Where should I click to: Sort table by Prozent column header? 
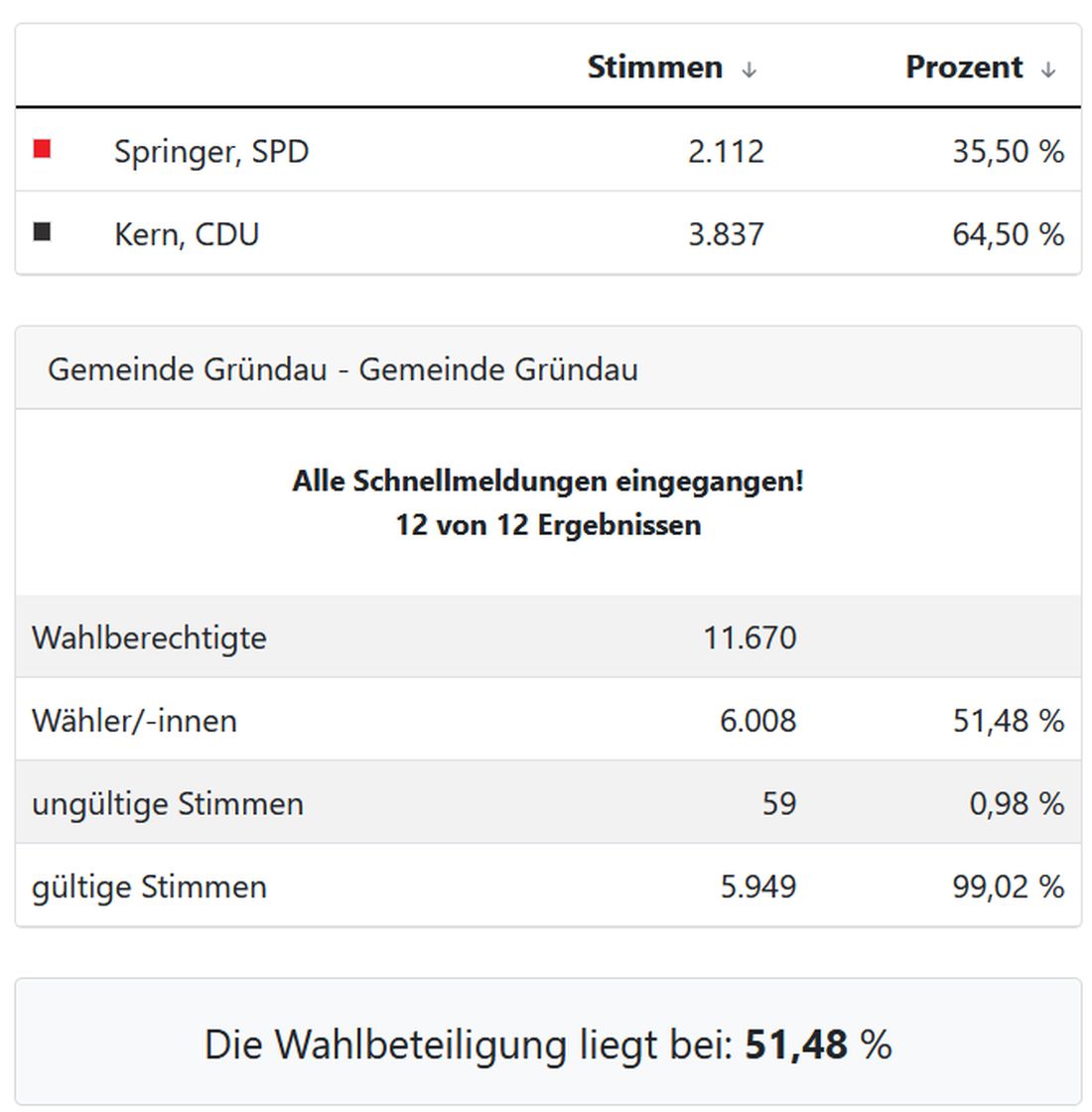click(963, 67)
